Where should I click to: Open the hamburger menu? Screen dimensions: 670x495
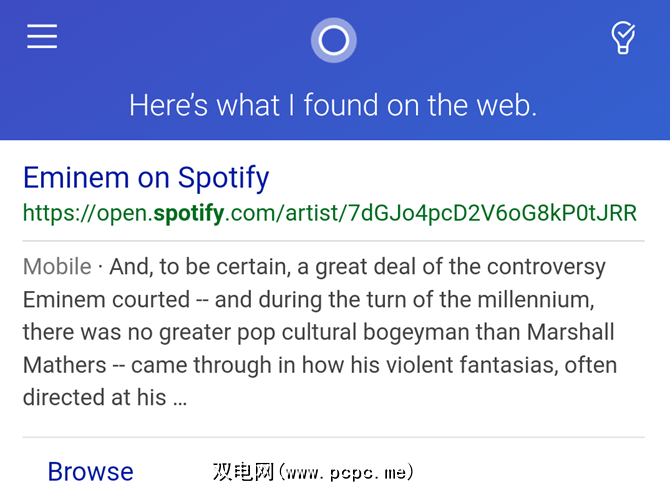[x=42, y=37]
